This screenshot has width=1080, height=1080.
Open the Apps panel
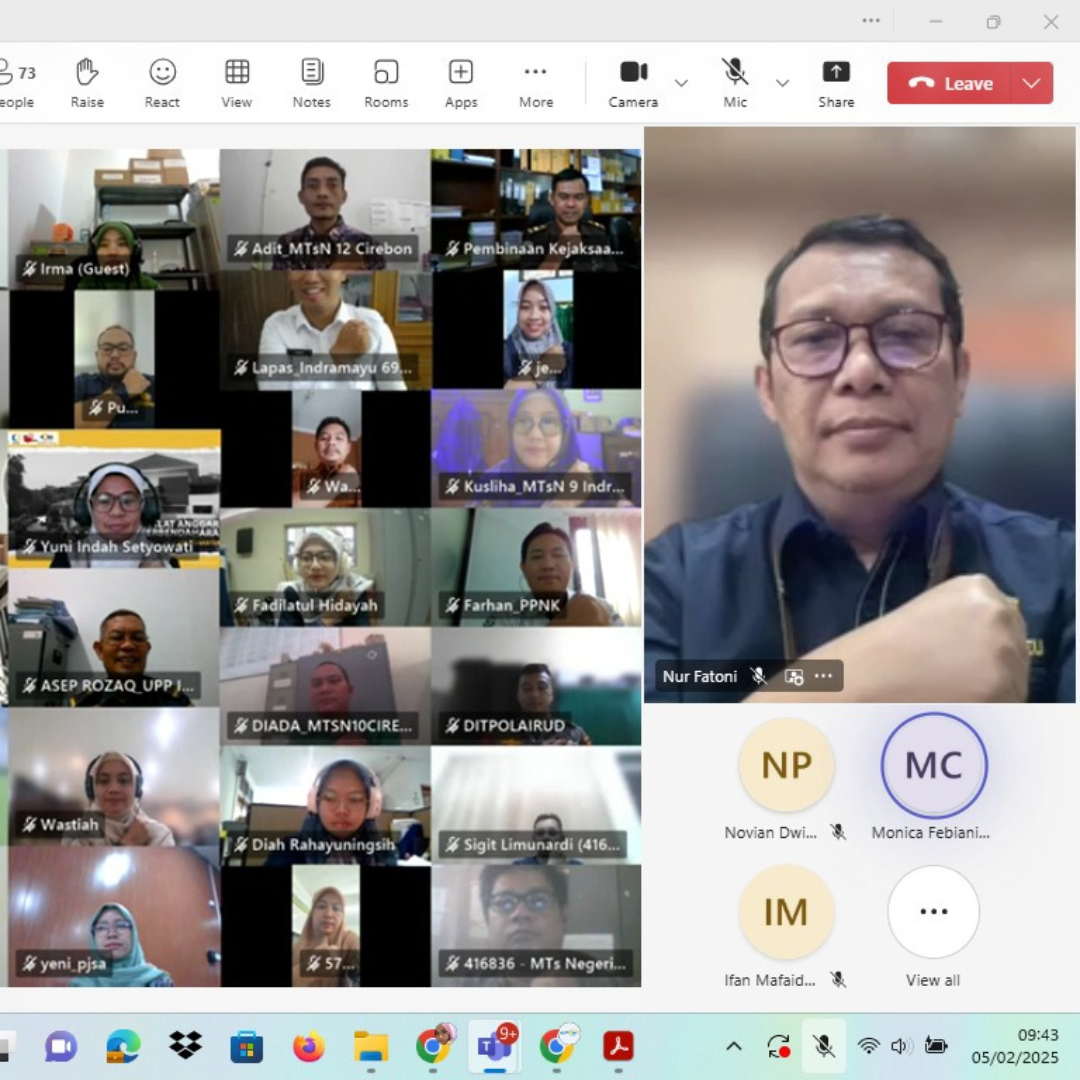pos(461,83)
